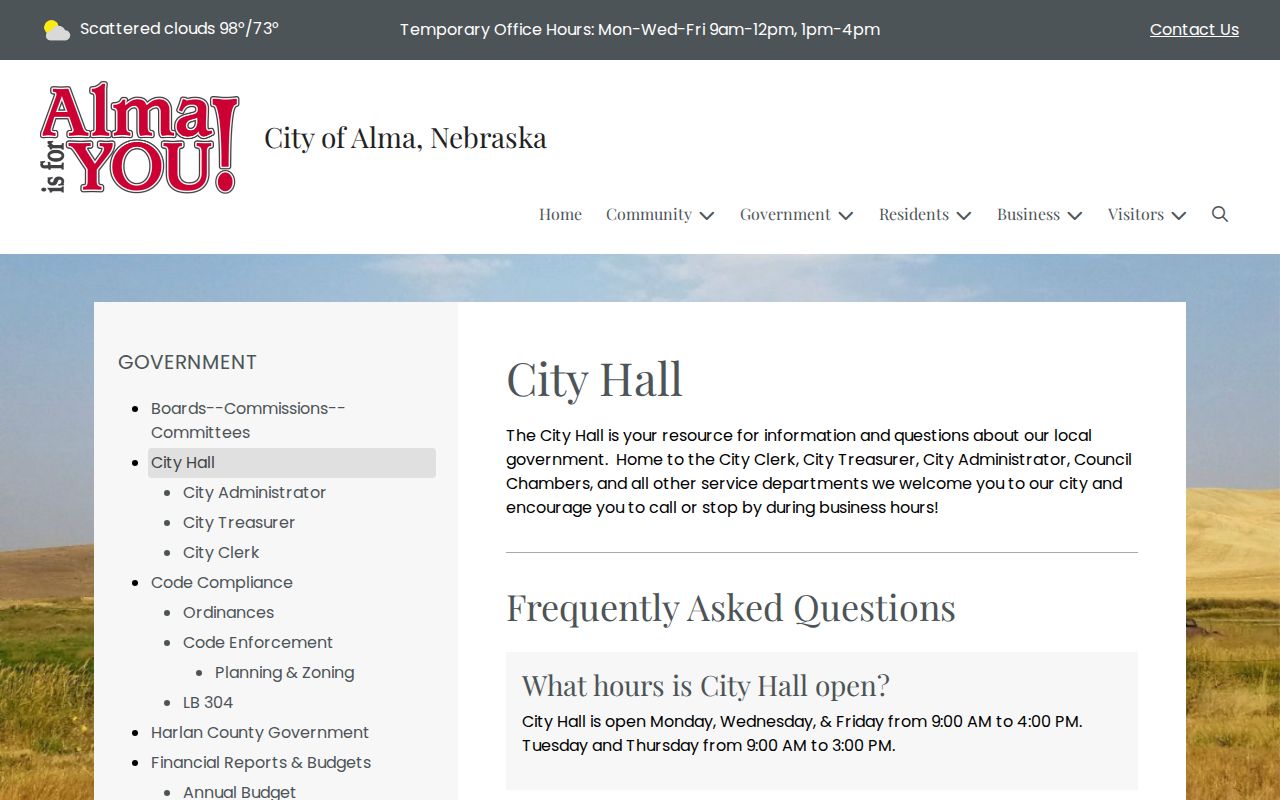Open the site search magnifier icon
Image resolution: width=1280 pixels, height=800 pixels.
(1220, 214)
